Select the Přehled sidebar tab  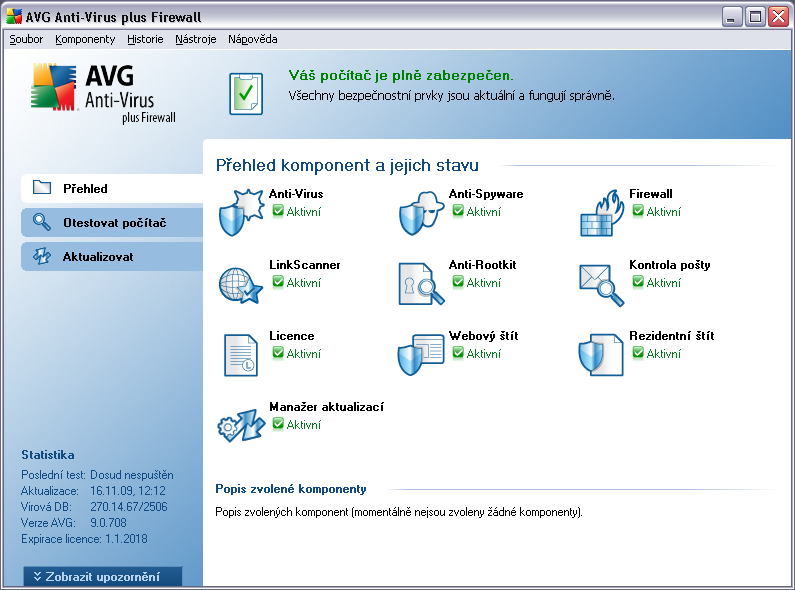pos(112,189)
